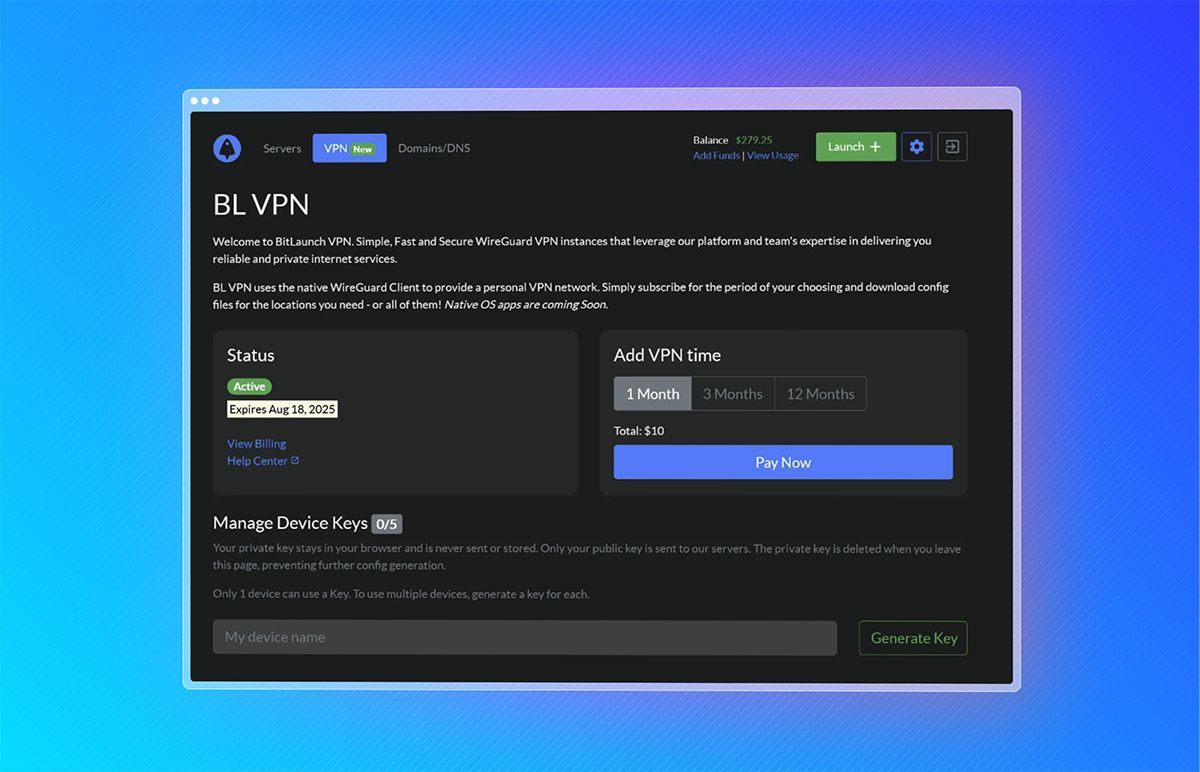Open the View Billing link
This screenshot has width=1200, height=772.
pos(256,443)
